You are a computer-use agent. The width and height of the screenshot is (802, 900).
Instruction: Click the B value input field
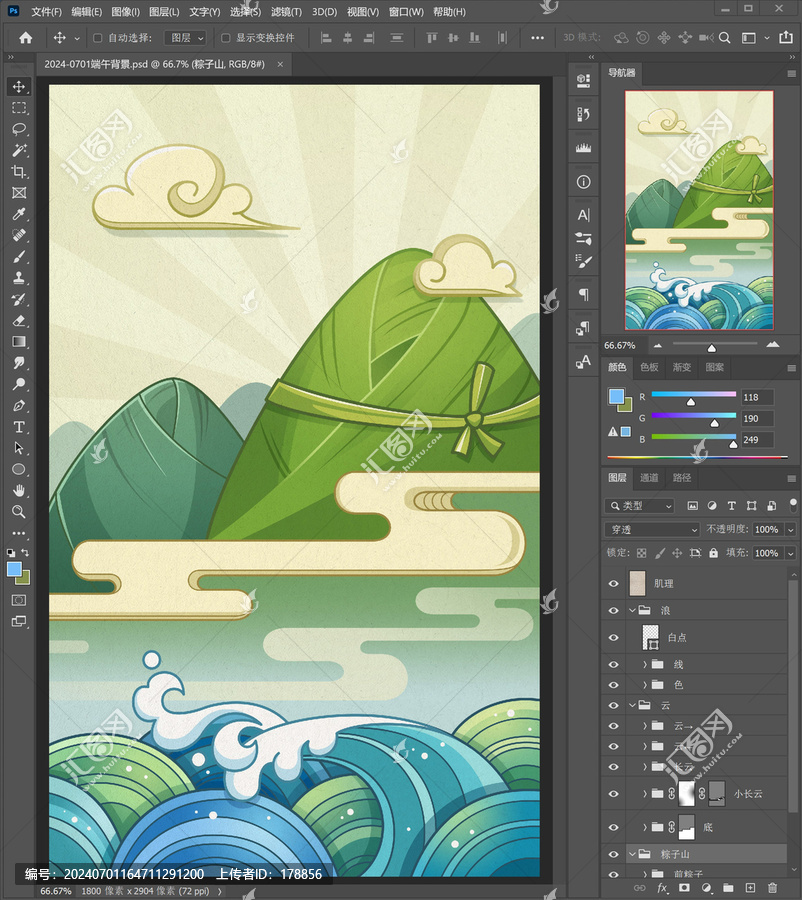coord(757,440)
